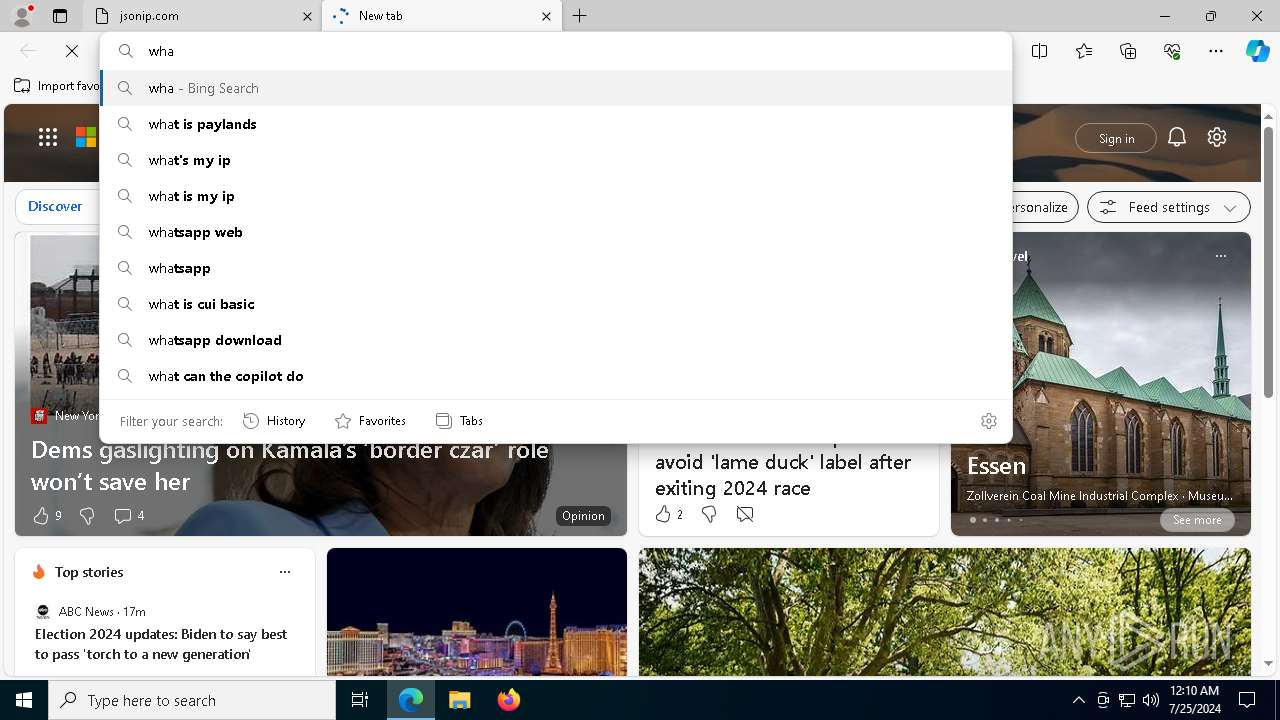Viewport: 1280px width, 720px height.
Task: Open the Election 2024 updates headline
Action: 161,644
